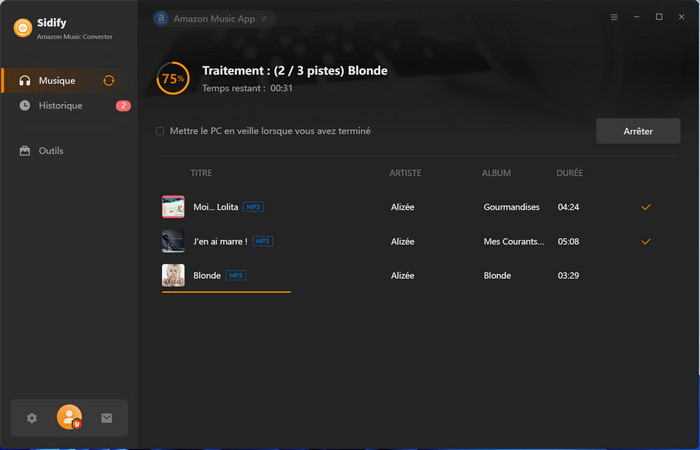Screen dimensions: 700x450
Task: Click the Blonde track progress bar
Action: [226, 292]
